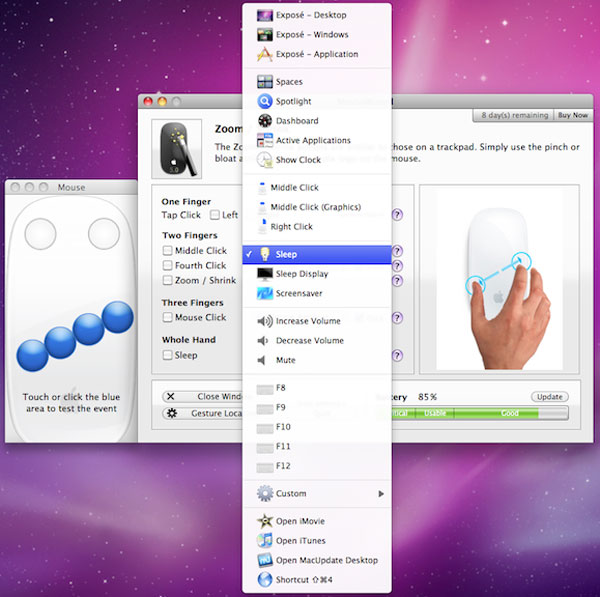Viewport: 600px width, 597px height.
Task: Choose Spotlight from the popup menu
Action: (x=317, y=101)
